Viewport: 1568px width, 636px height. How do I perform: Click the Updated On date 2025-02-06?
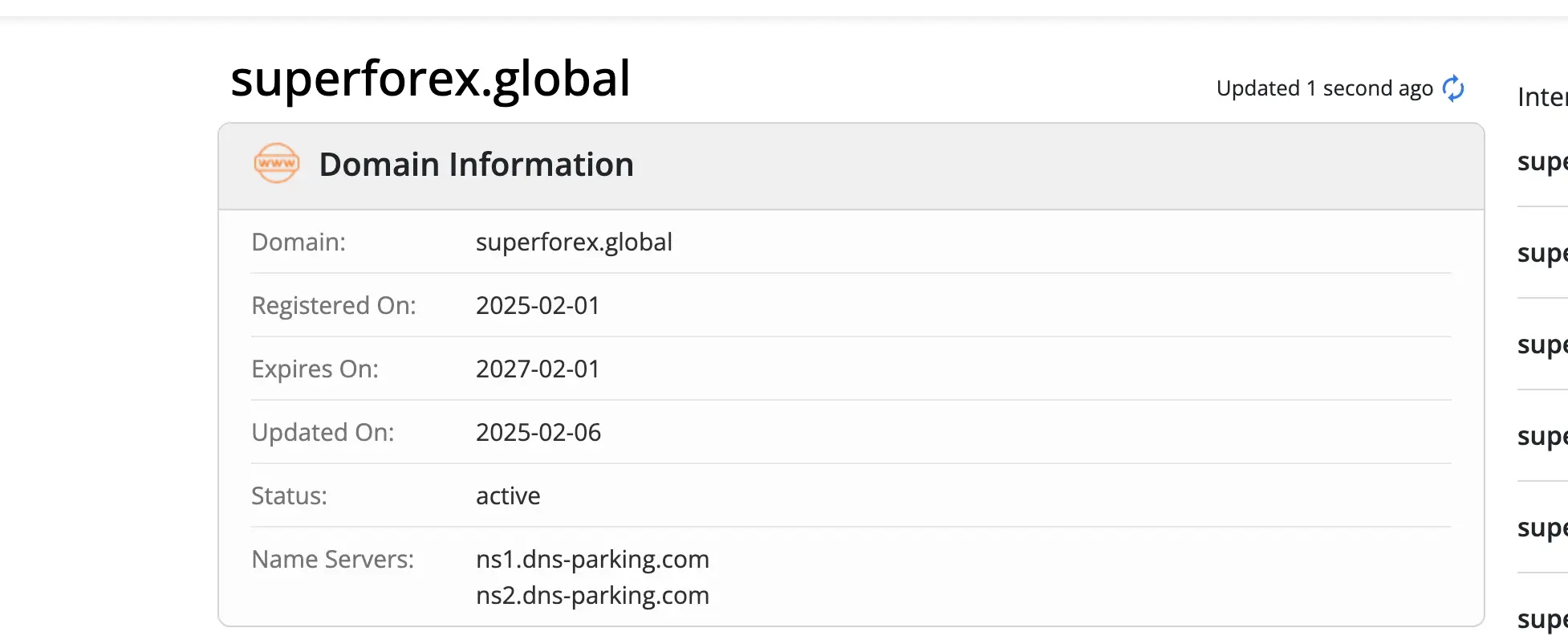(538, 433)
